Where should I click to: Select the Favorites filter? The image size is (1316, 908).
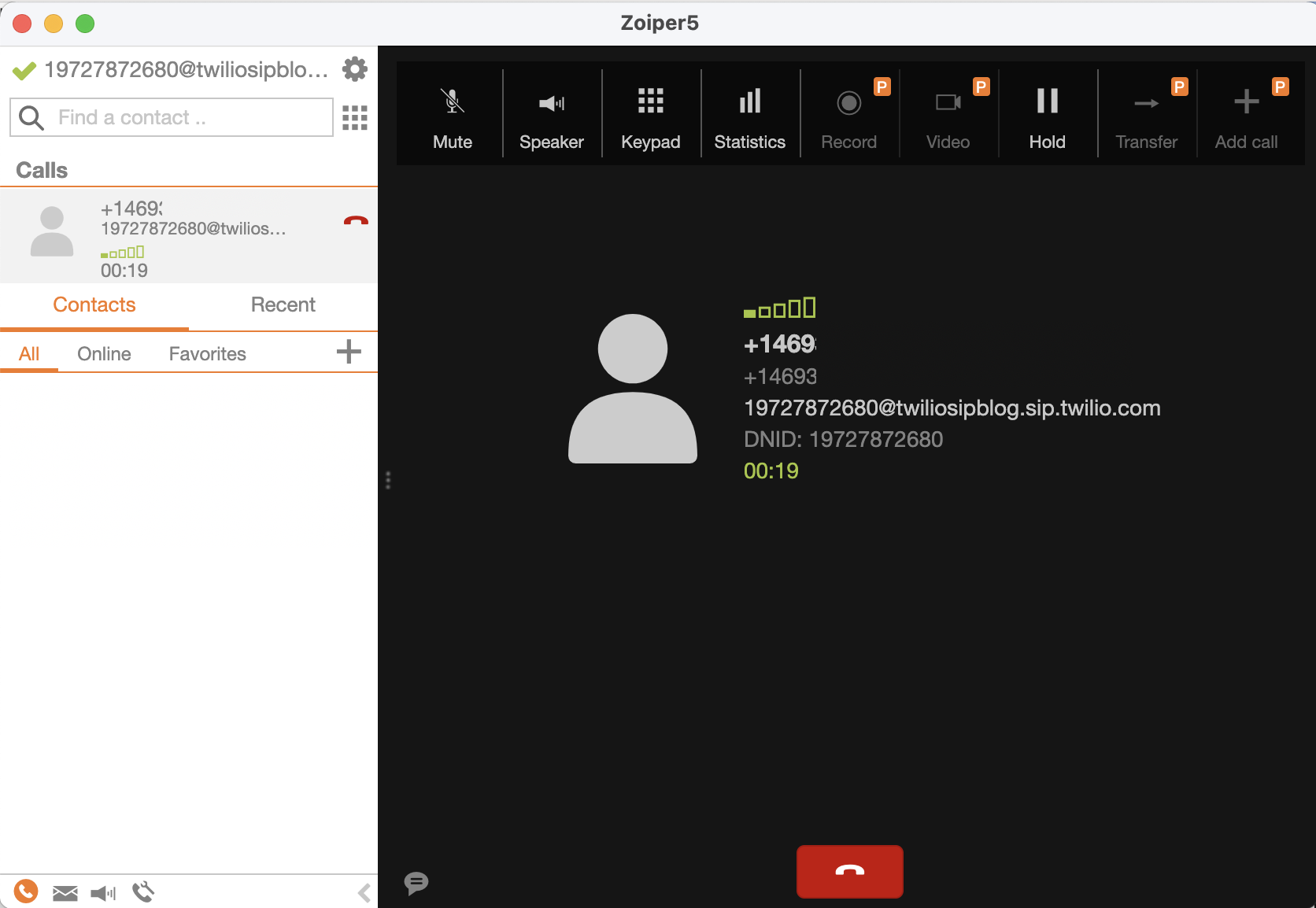208,354
